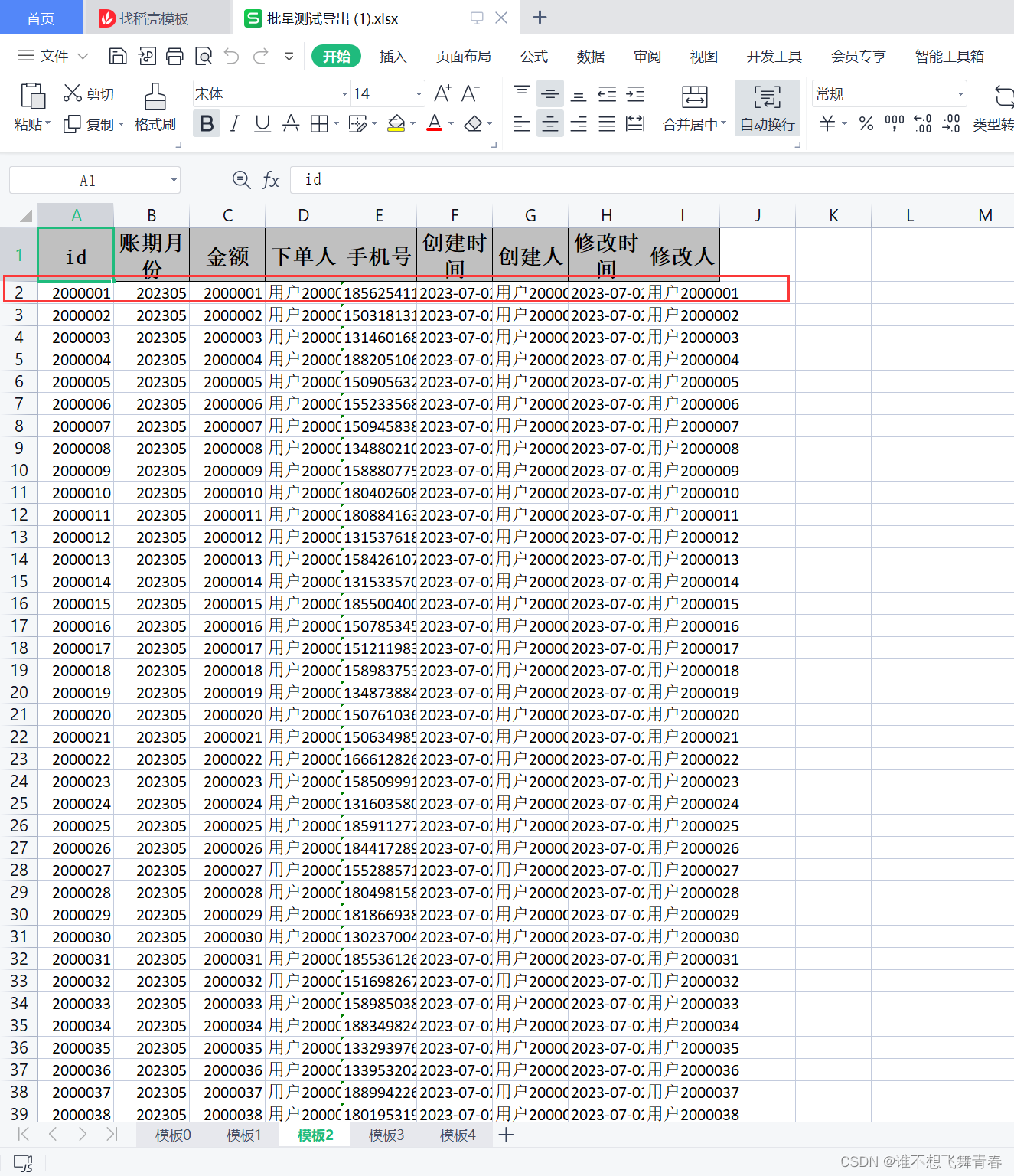Click the select-all corner triangle
The height and width of the screenshot is (1176, 1014).
[25, 215]
